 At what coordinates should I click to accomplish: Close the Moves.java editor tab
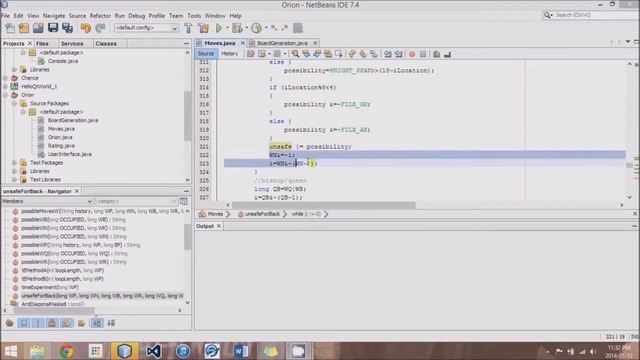click(x=243, y=43)
